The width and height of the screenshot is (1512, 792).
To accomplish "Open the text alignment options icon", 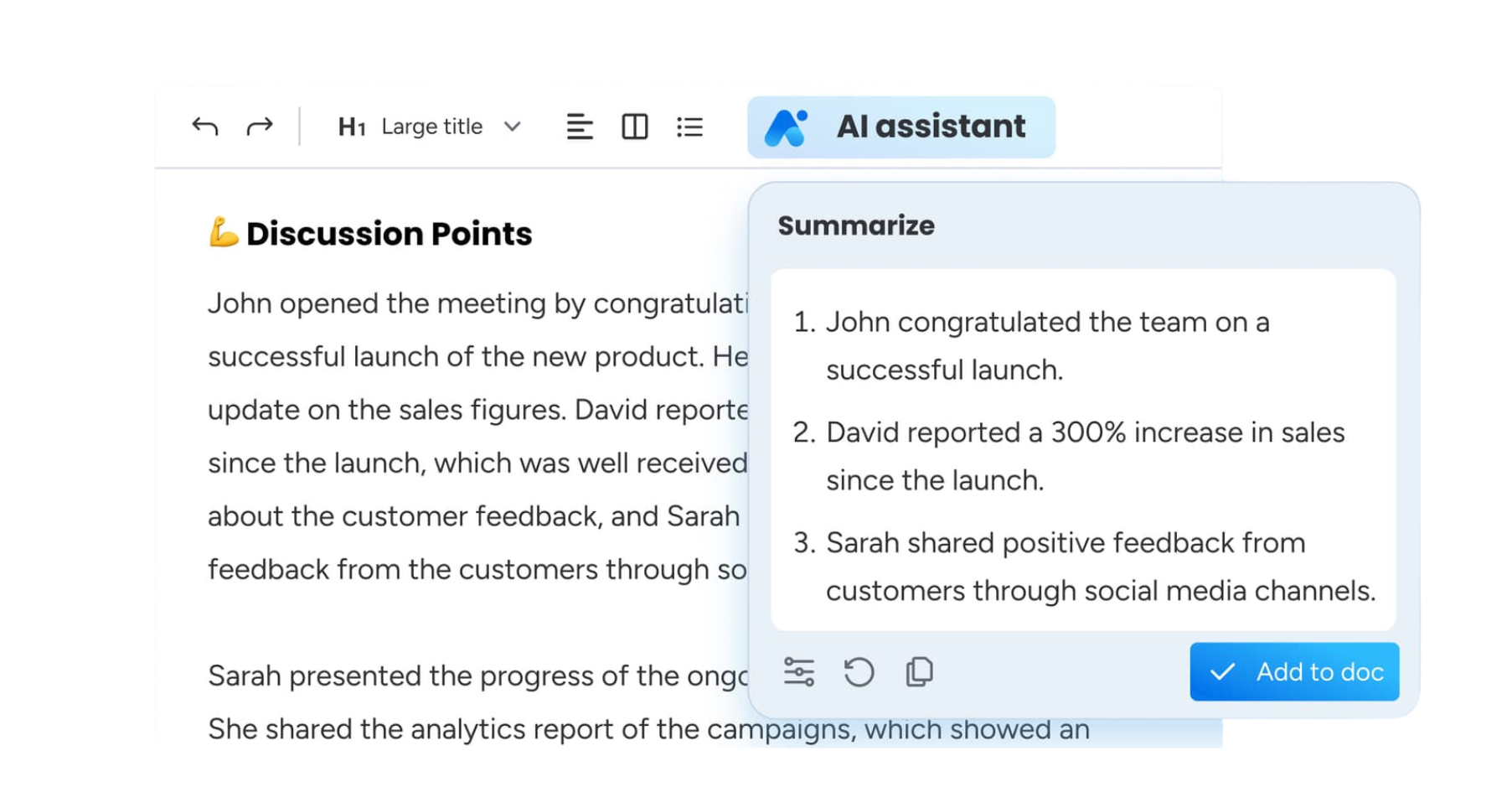I will tap(580, 127).
